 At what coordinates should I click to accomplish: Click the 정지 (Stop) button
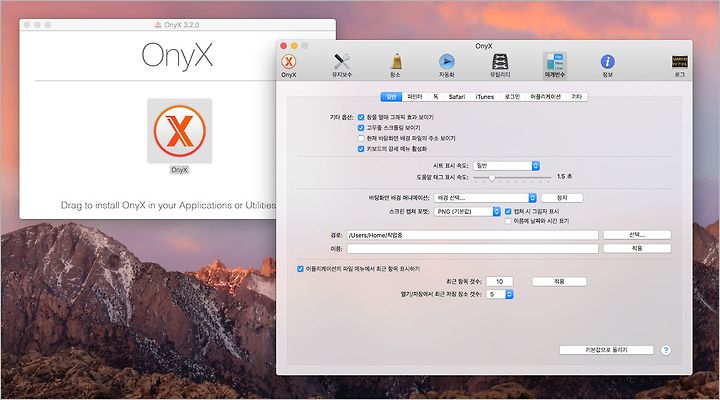(562, 198)
